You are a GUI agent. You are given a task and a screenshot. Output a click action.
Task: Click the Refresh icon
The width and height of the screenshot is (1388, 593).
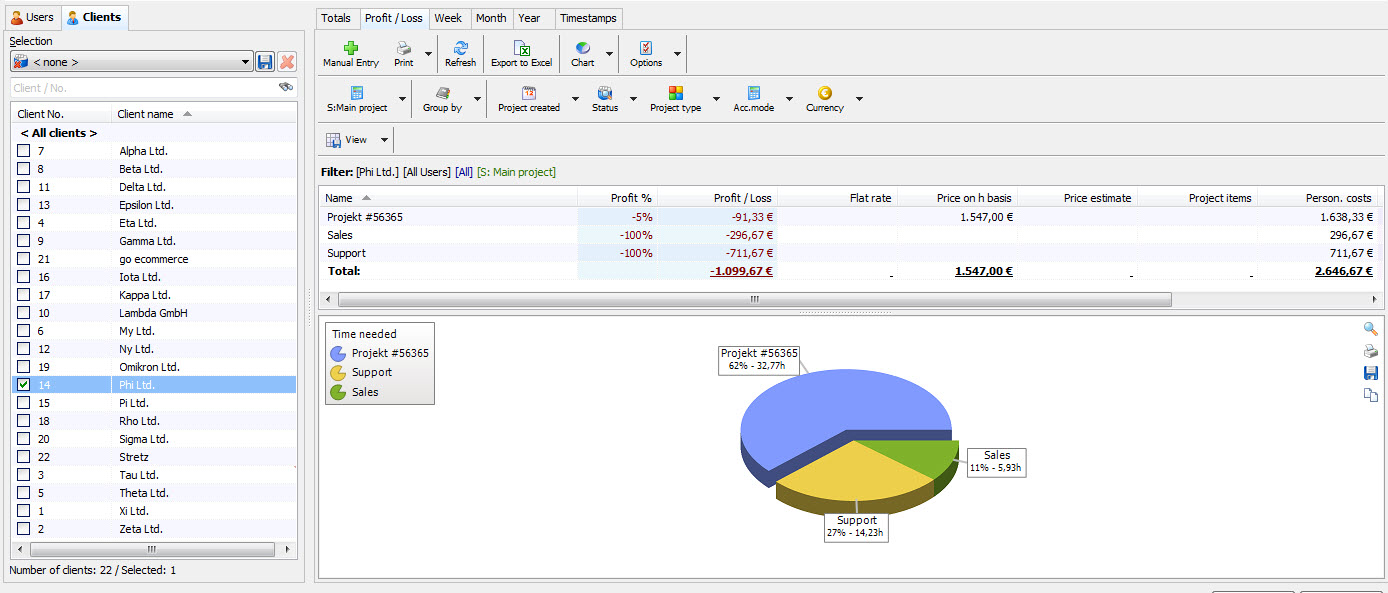tap(460, 48)
